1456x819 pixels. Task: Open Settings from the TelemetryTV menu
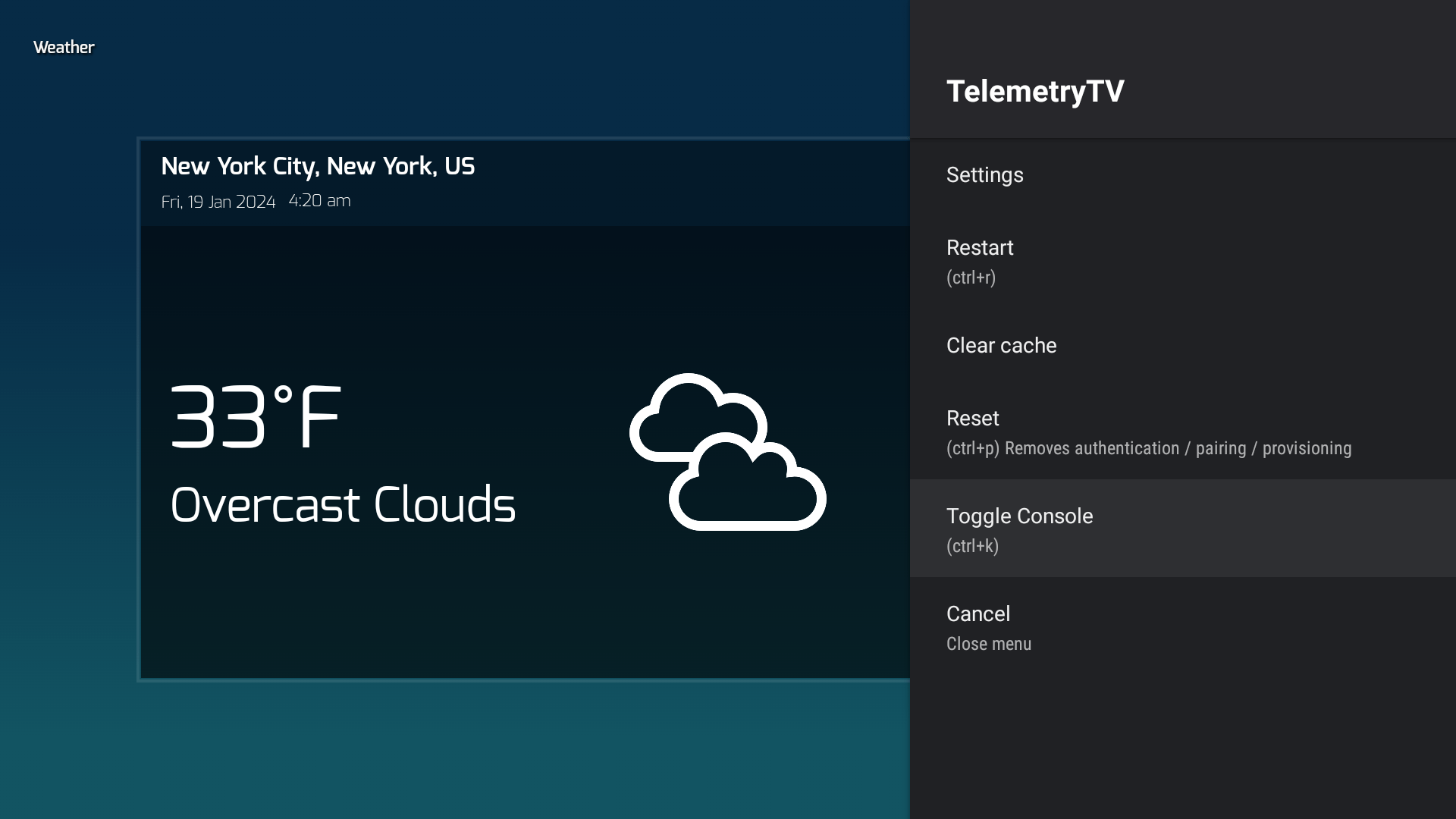point(984,175)
